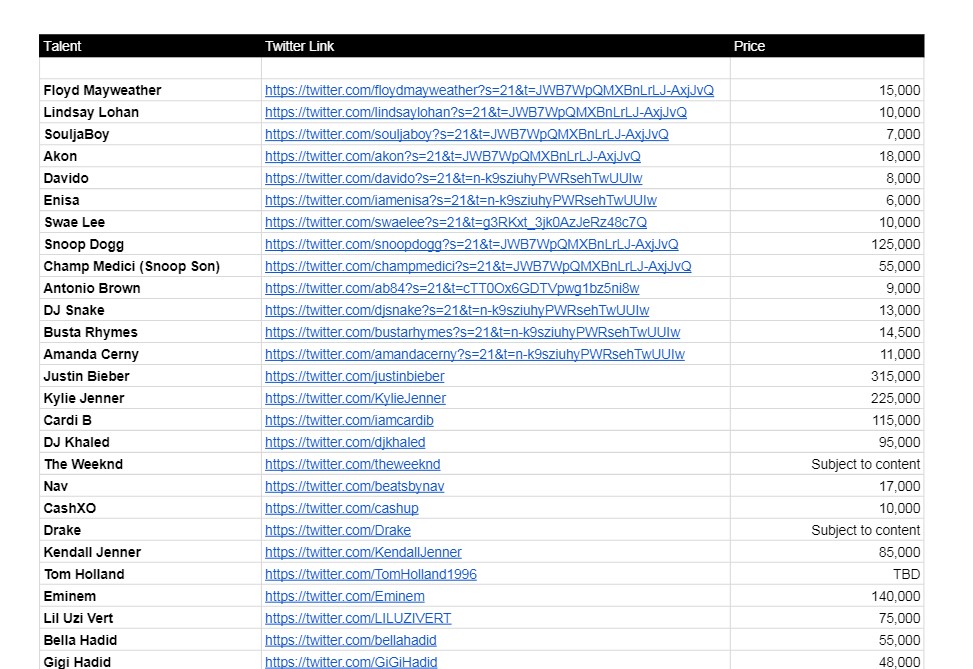The image size is (973, 669).
Task: Open the souljaboy Twitter link
Action: coord(467,134)
